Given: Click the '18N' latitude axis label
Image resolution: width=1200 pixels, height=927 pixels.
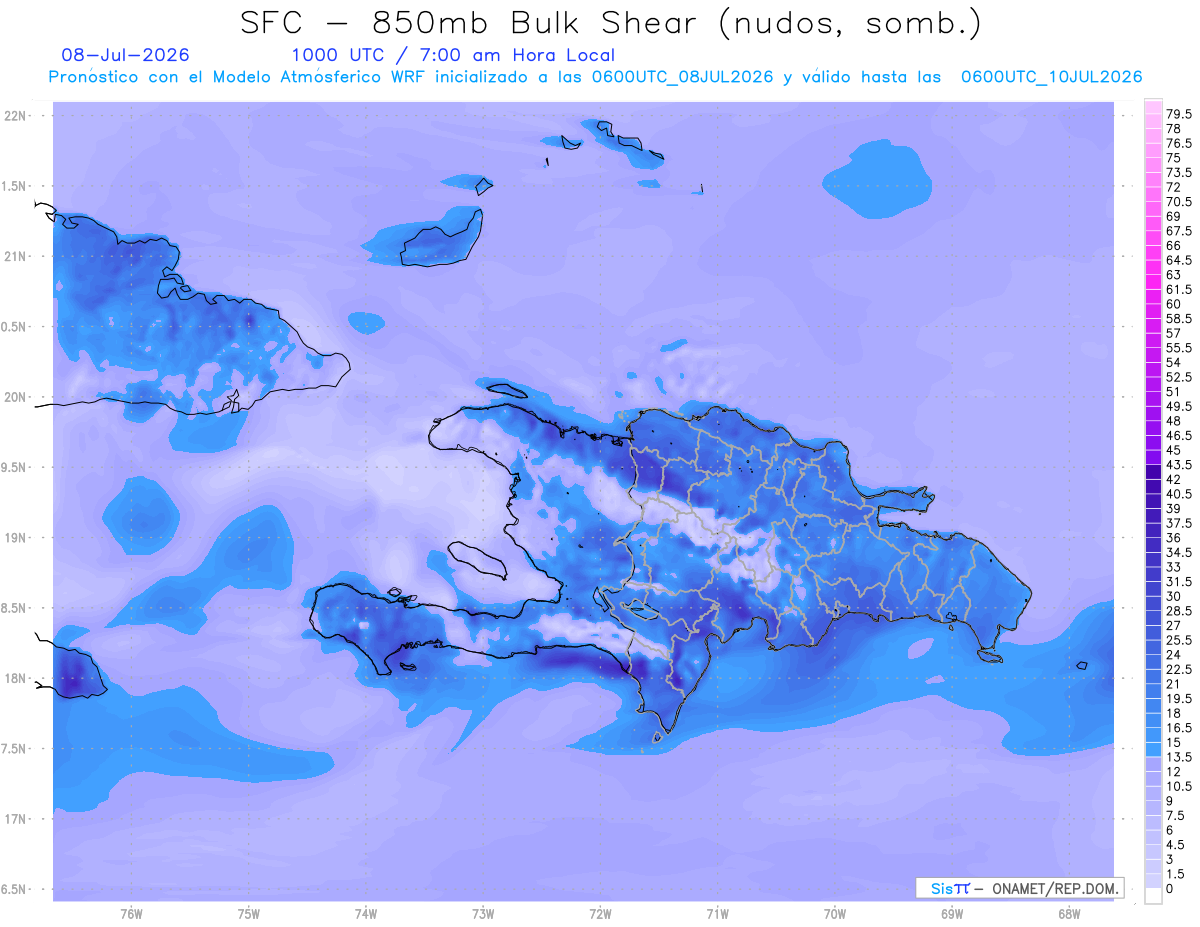Looking at the screenshot, I should pos(17,678).
